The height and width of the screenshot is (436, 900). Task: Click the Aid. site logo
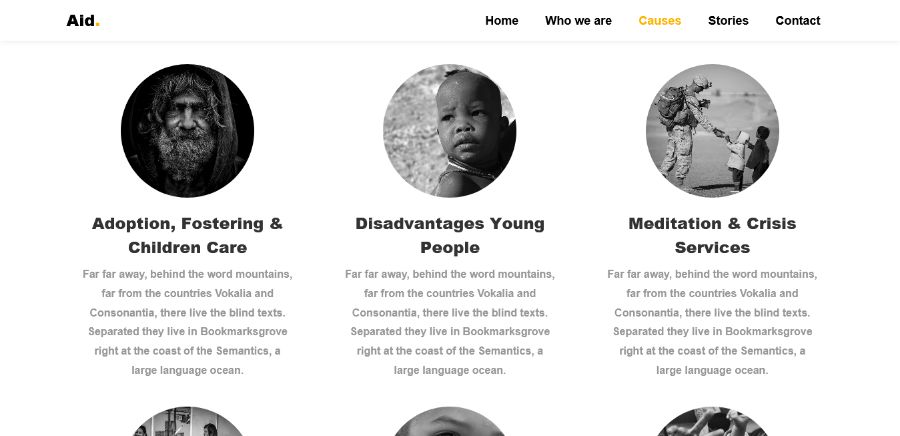(83, 21)
